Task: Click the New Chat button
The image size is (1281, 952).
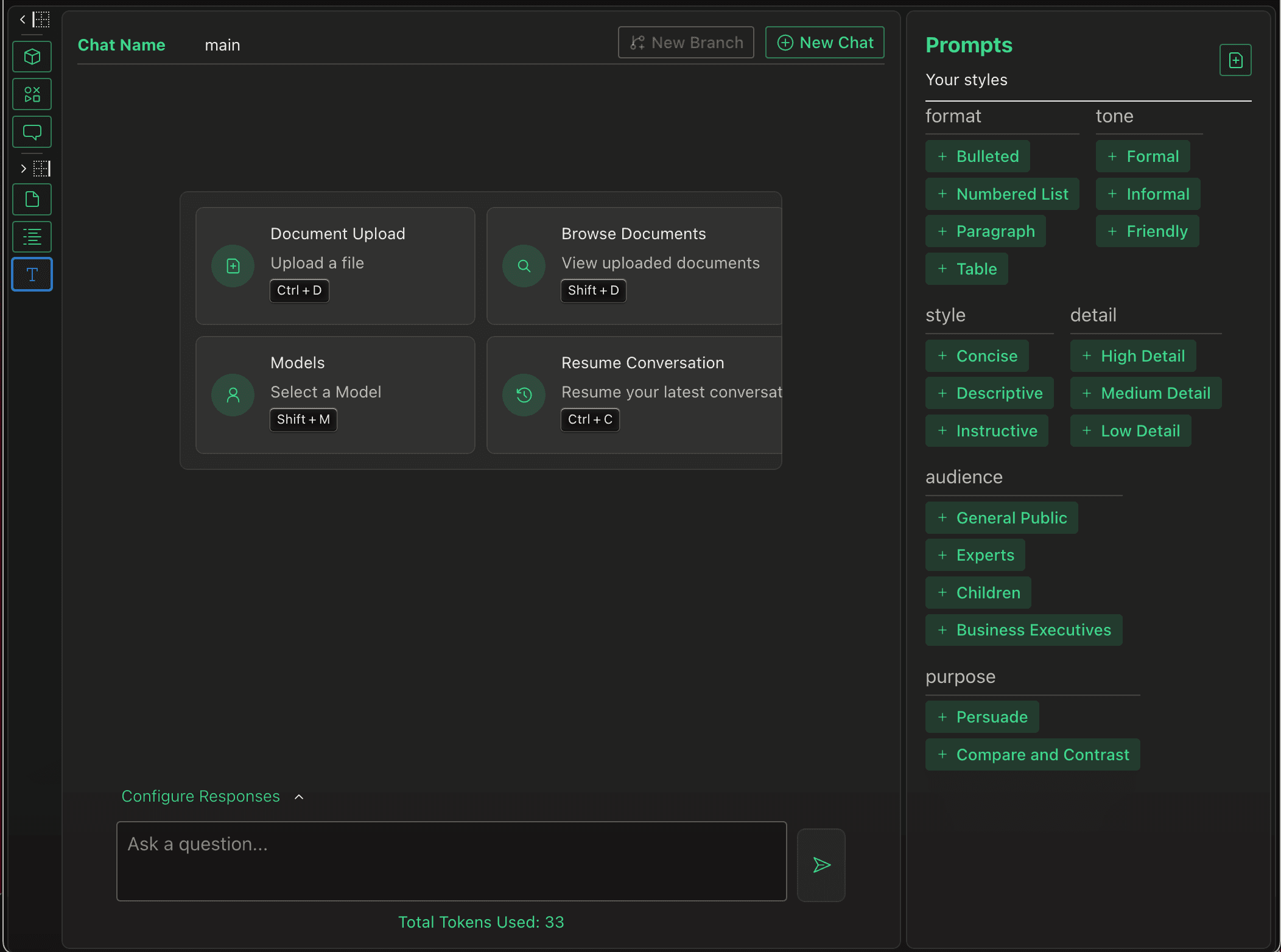Action: (x=824, y=43)
